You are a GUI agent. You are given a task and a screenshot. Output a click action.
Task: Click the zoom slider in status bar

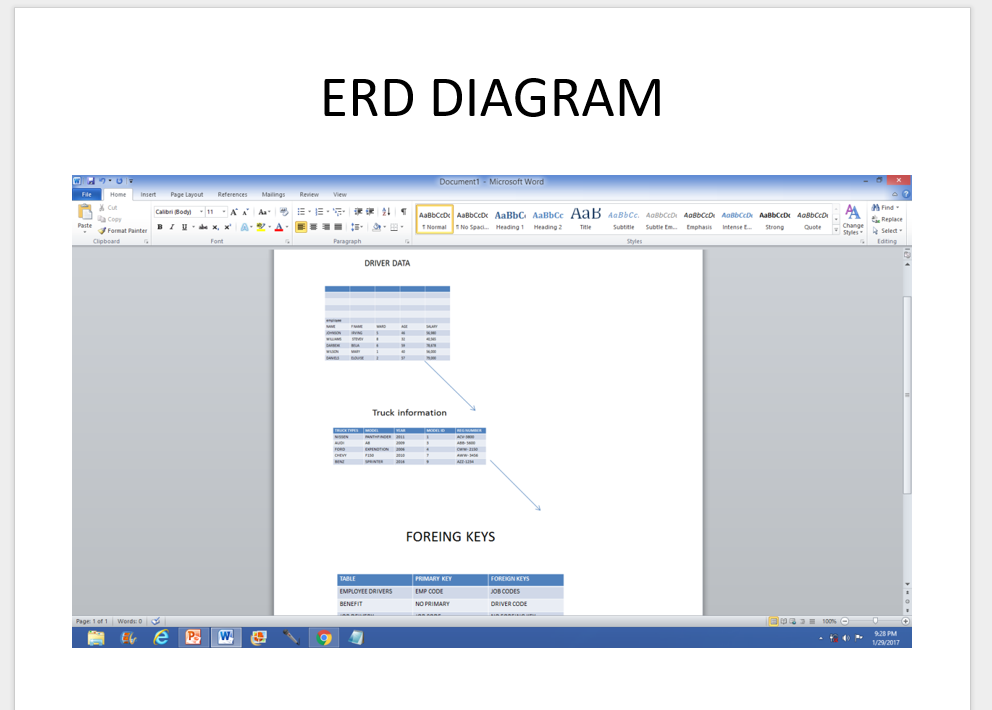[875, 621]
